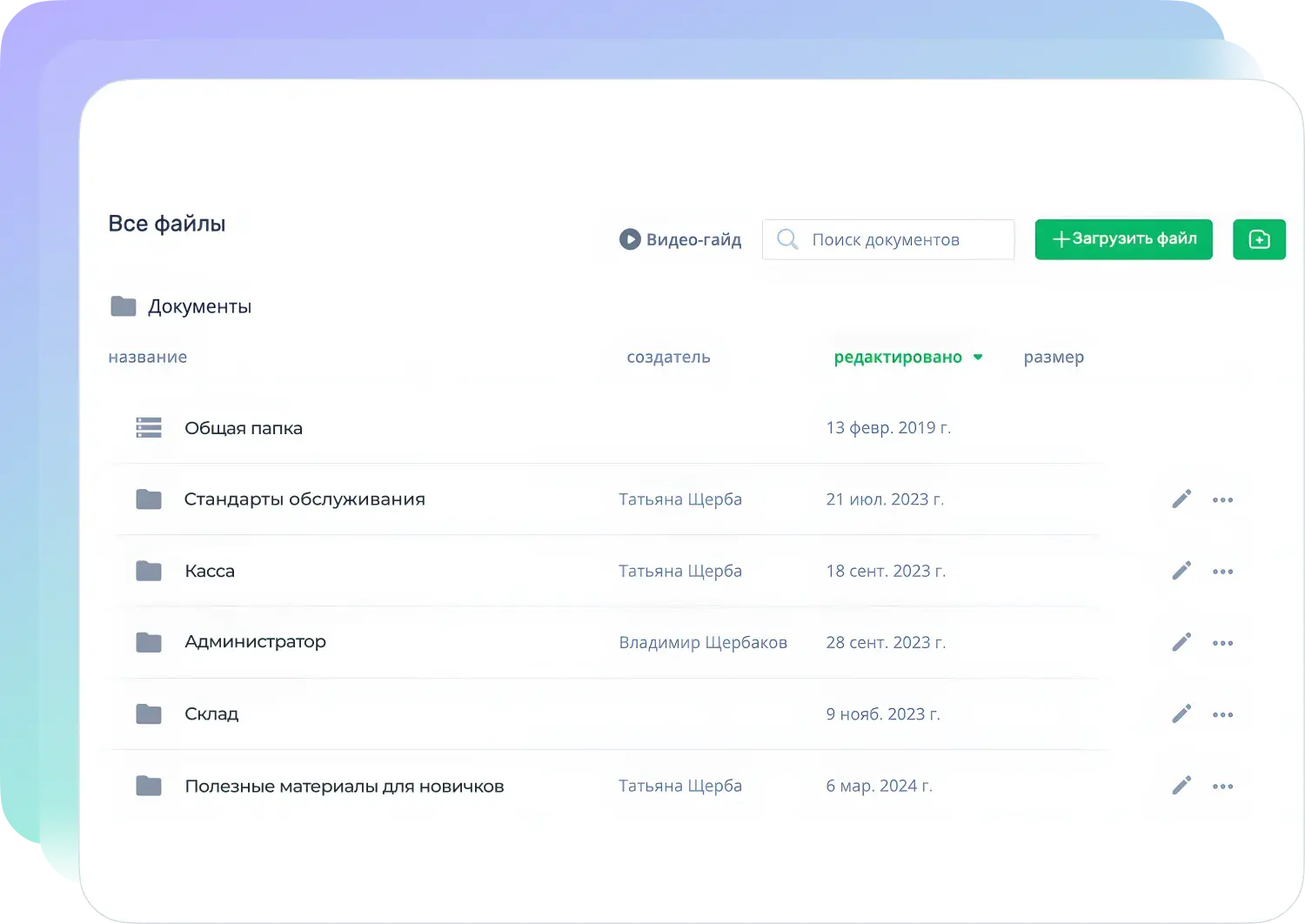Click the Касса folder icon
Image resolution: width=1305 pixels, height=924 pixels.
tap(149, 571)
